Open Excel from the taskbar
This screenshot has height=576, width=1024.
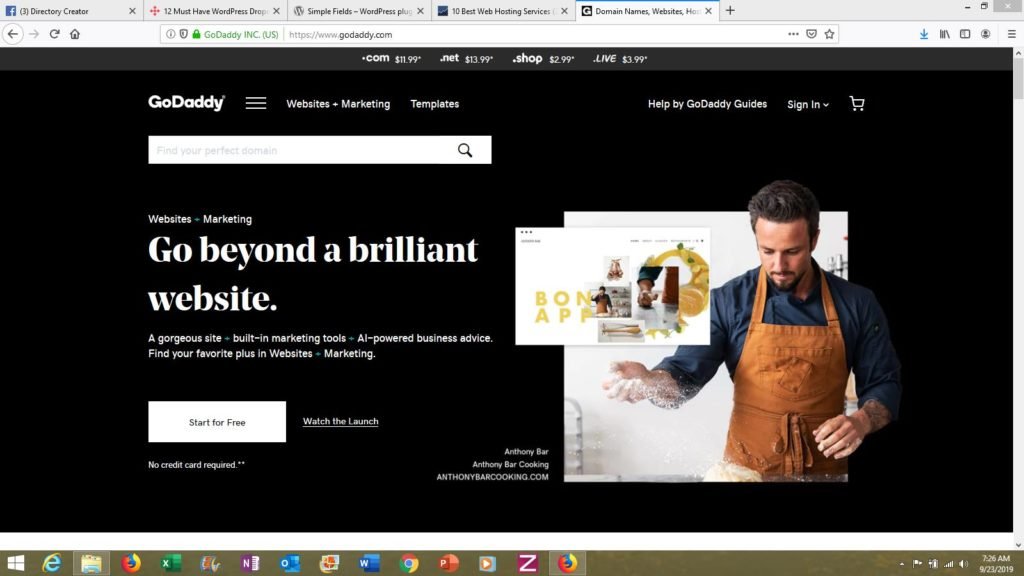tap(171, 563)
